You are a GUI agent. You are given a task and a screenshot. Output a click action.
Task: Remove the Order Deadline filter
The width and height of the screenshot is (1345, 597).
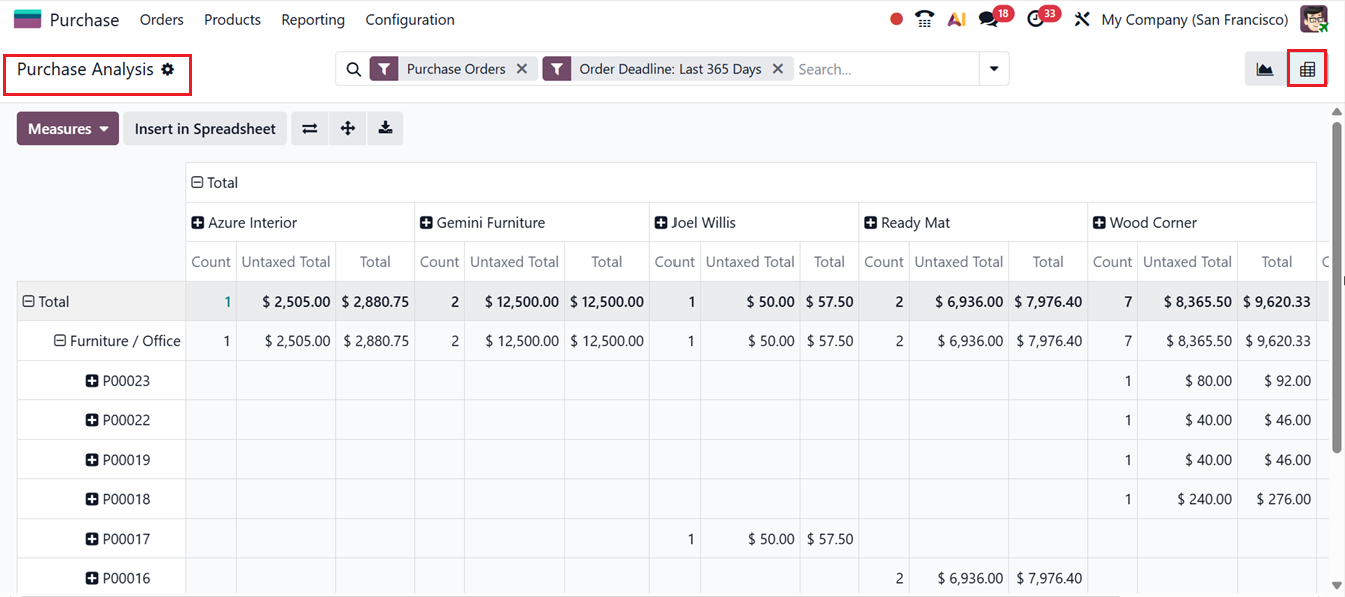click(778, 69)
